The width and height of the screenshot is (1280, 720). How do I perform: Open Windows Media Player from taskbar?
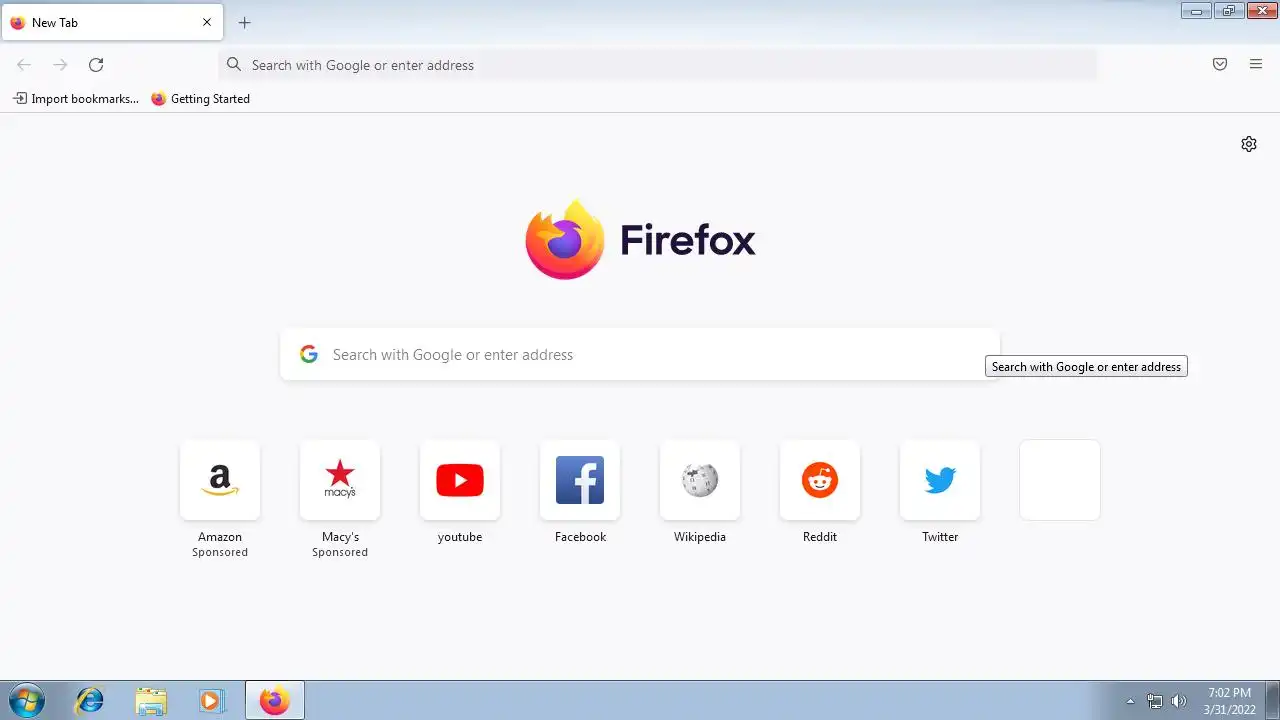click(x=210, y=700)
